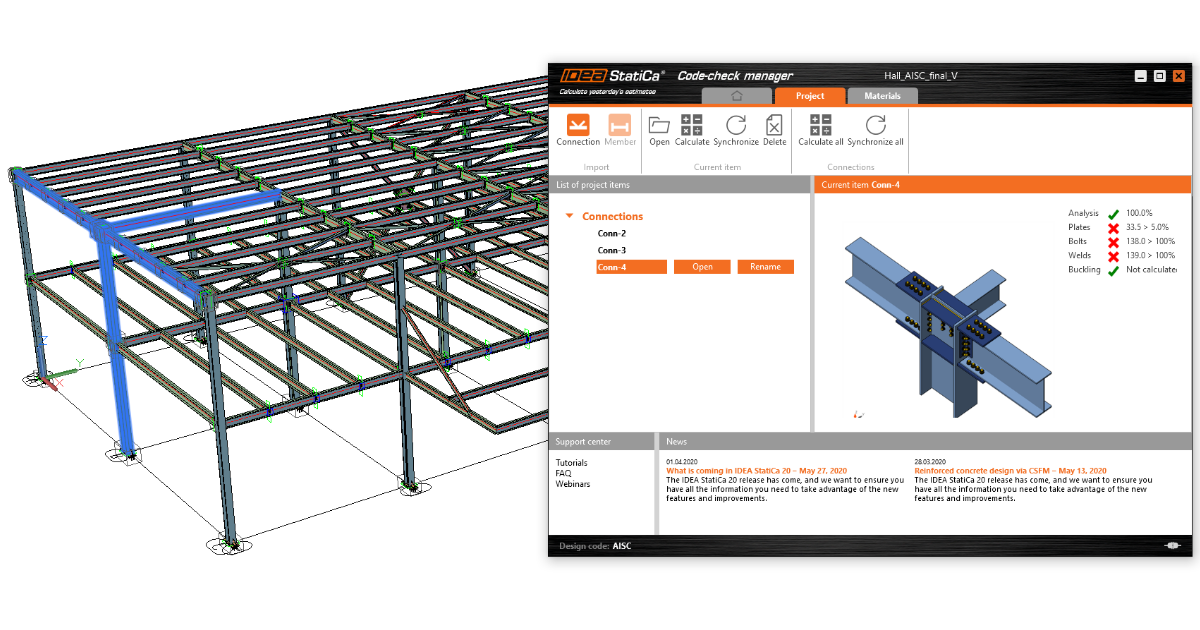Click the axis triad in the connection preview
This screenshot has width=1200, height=630.
coord(859,414)
